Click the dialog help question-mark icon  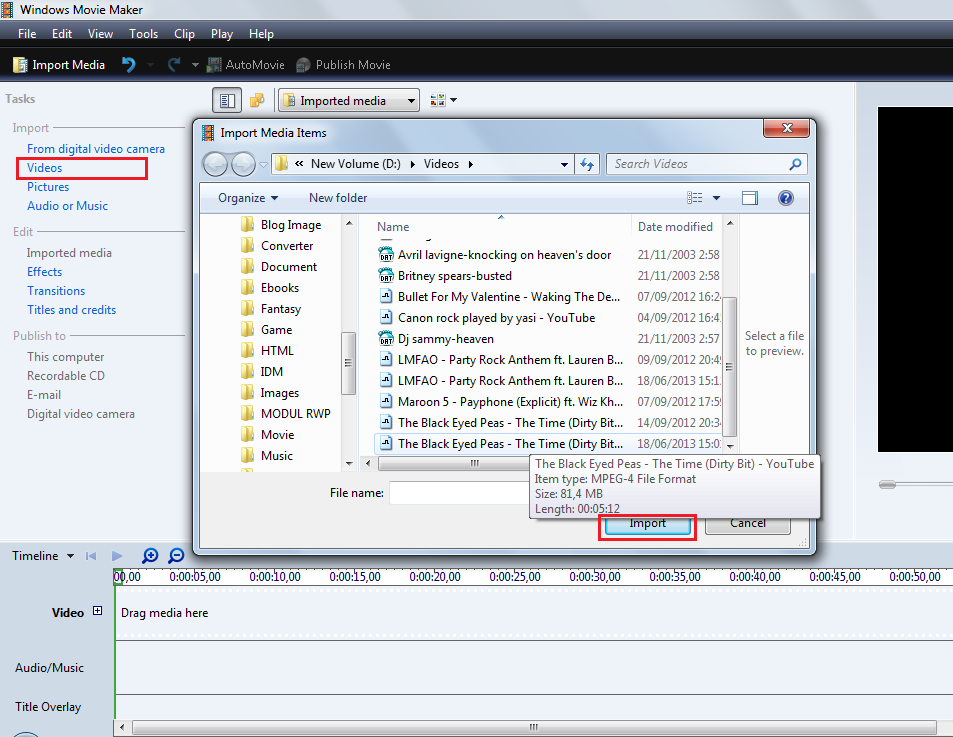pos(785,198)
